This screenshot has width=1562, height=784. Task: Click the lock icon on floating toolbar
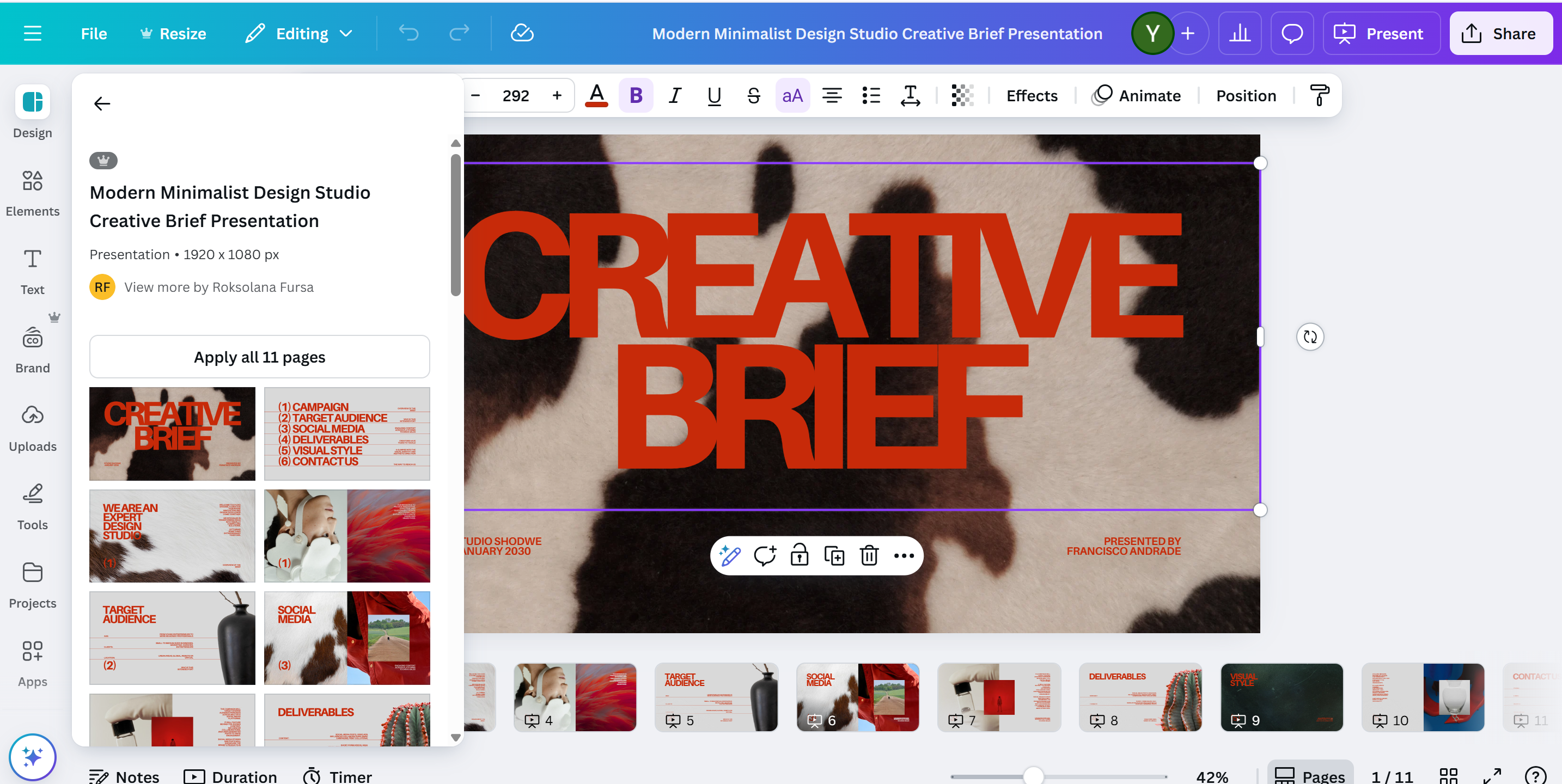[x=799, y=555]
